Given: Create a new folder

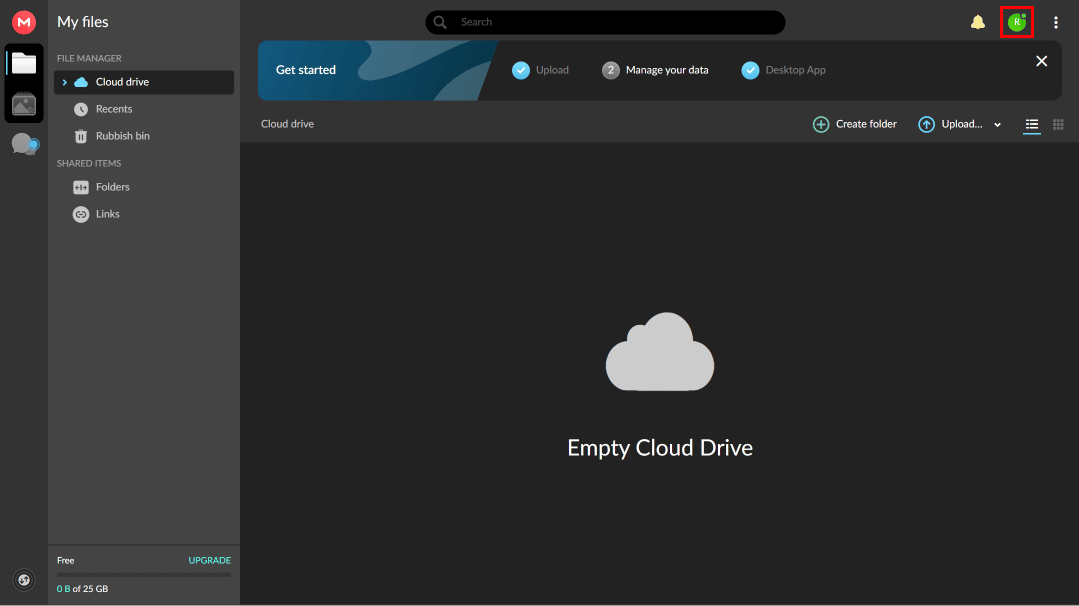Looking at the screenshot, I should coord(855,125).
